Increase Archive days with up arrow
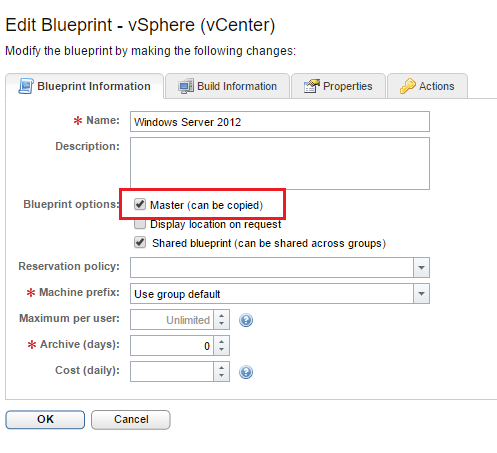The height and width of the screenshot is (453, 497). click(x=222, y=341)
